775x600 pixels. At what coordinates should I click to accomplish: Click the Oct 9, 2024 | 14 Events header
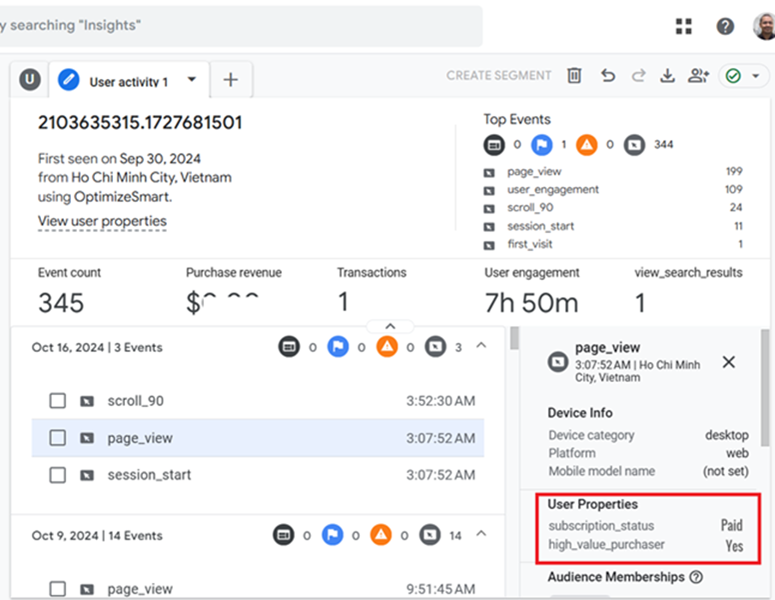[x=97, y=535]
